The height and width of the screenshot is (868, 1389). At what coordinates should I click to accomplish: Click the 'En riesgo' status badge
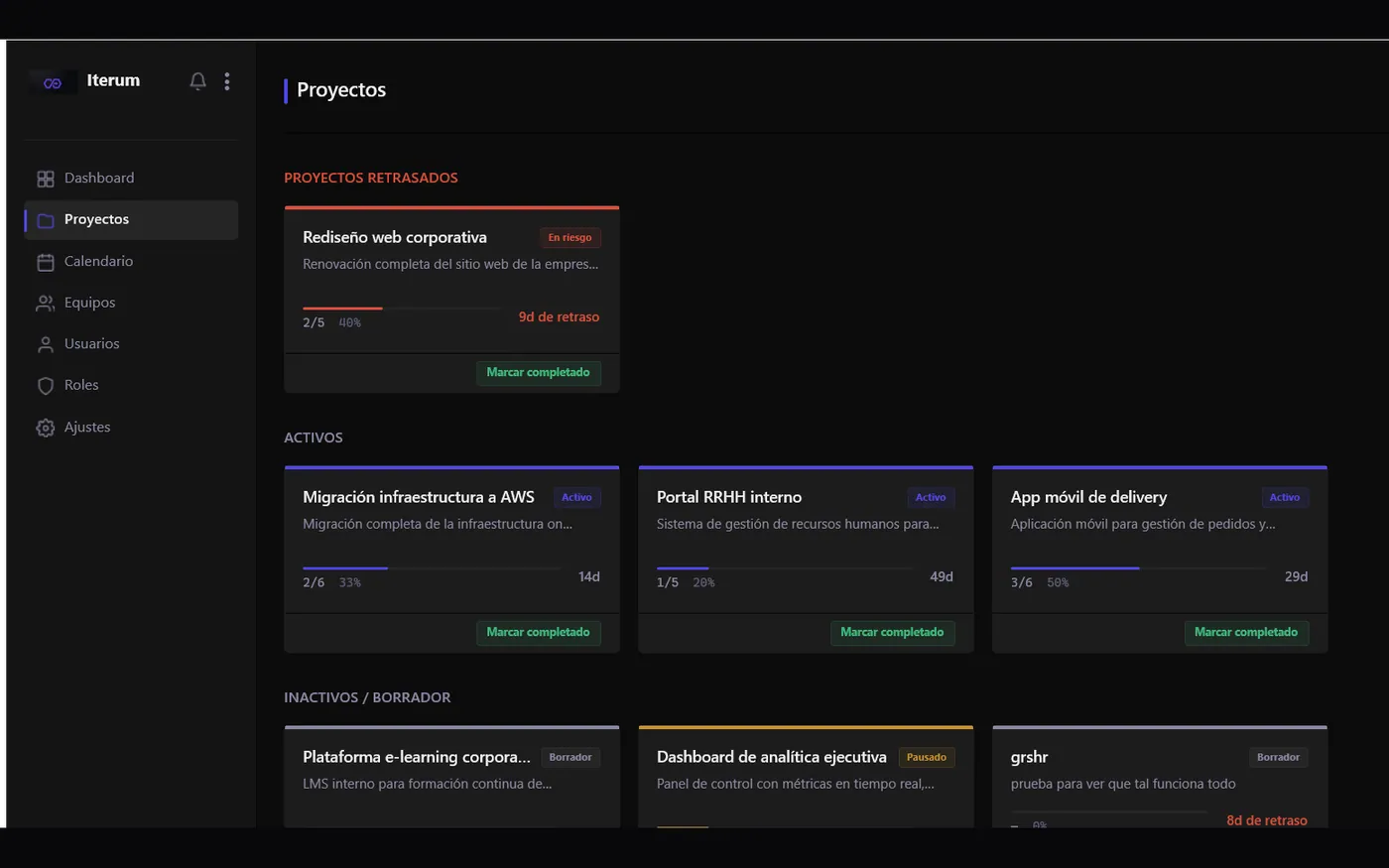570,238
